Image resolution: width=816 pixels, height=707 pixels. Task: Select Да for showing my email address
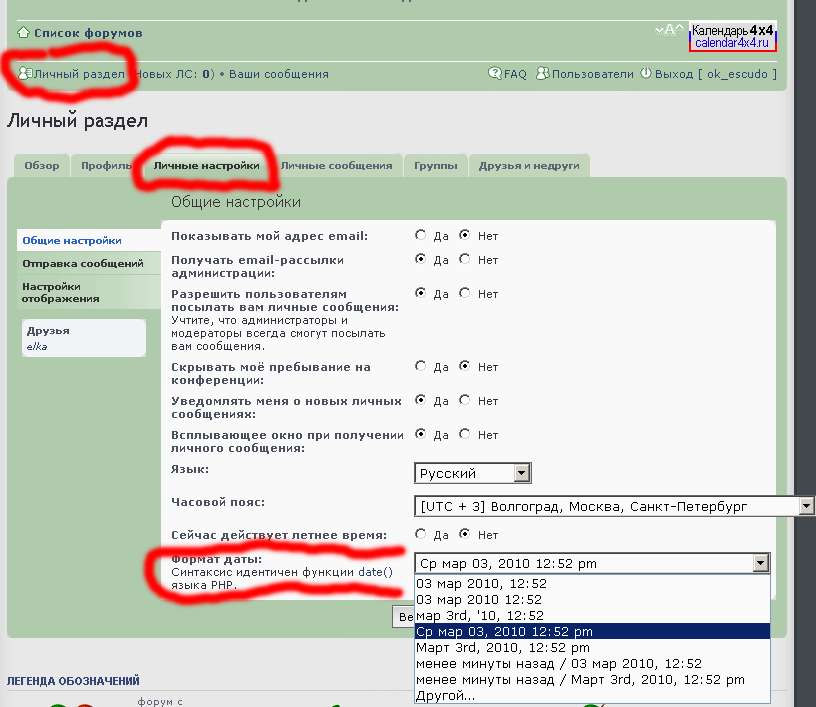coord(420,236)
